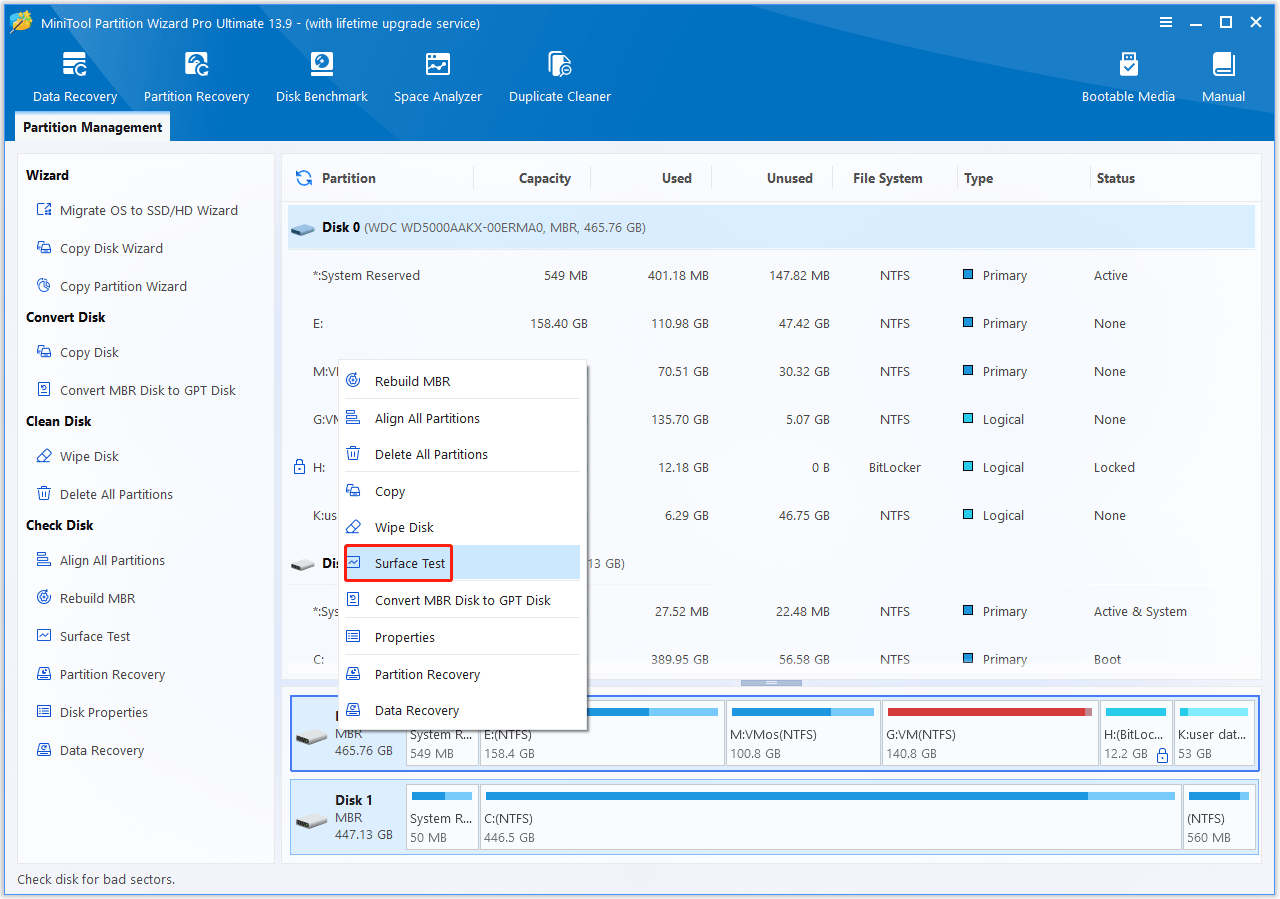Choose Copy in the context menu
The width and height of the screenshot is (1280, 899).
tap(462, 491)
